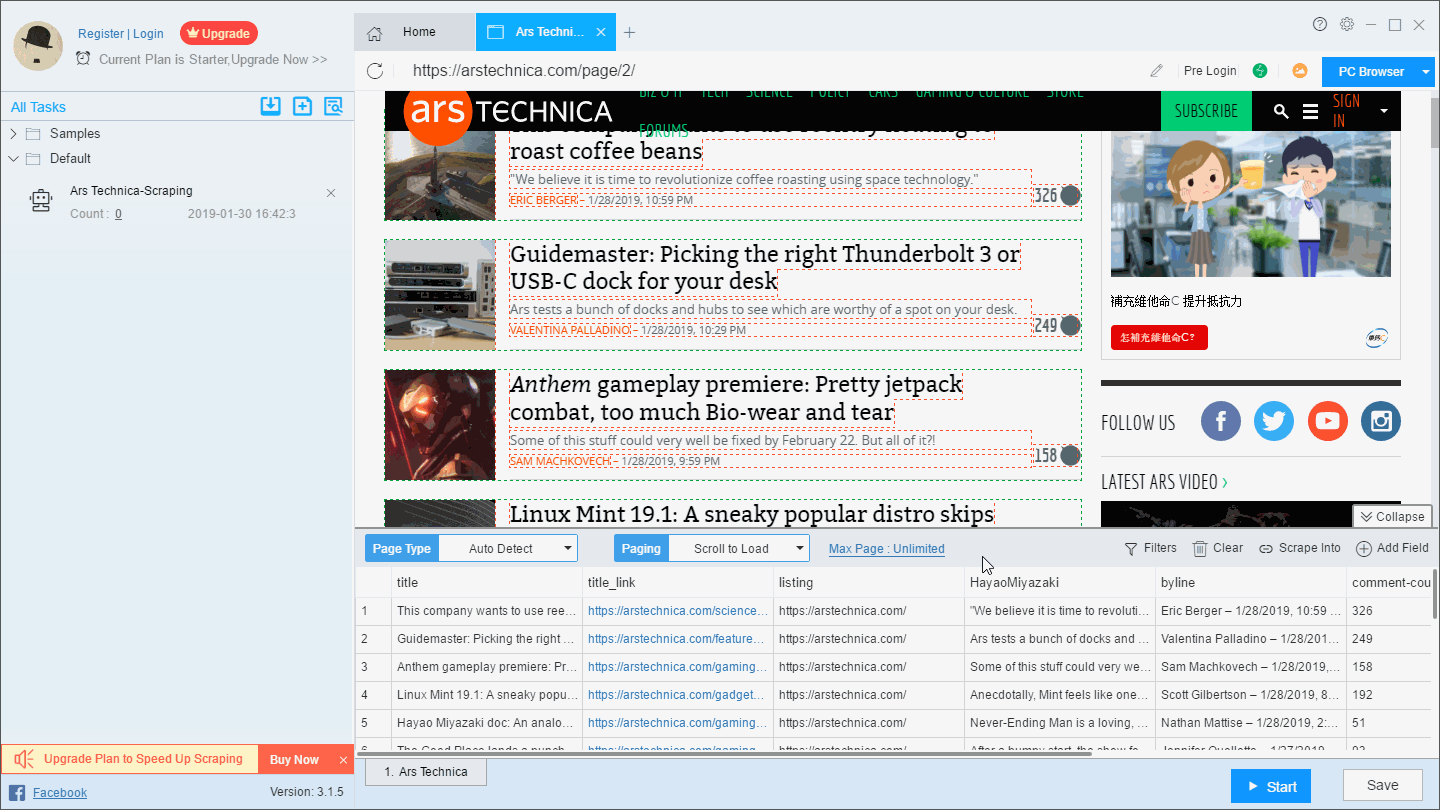1440x810 pixels.
Task: Remove the Ars Technica-Scraping task with its X
Action: 331,193
